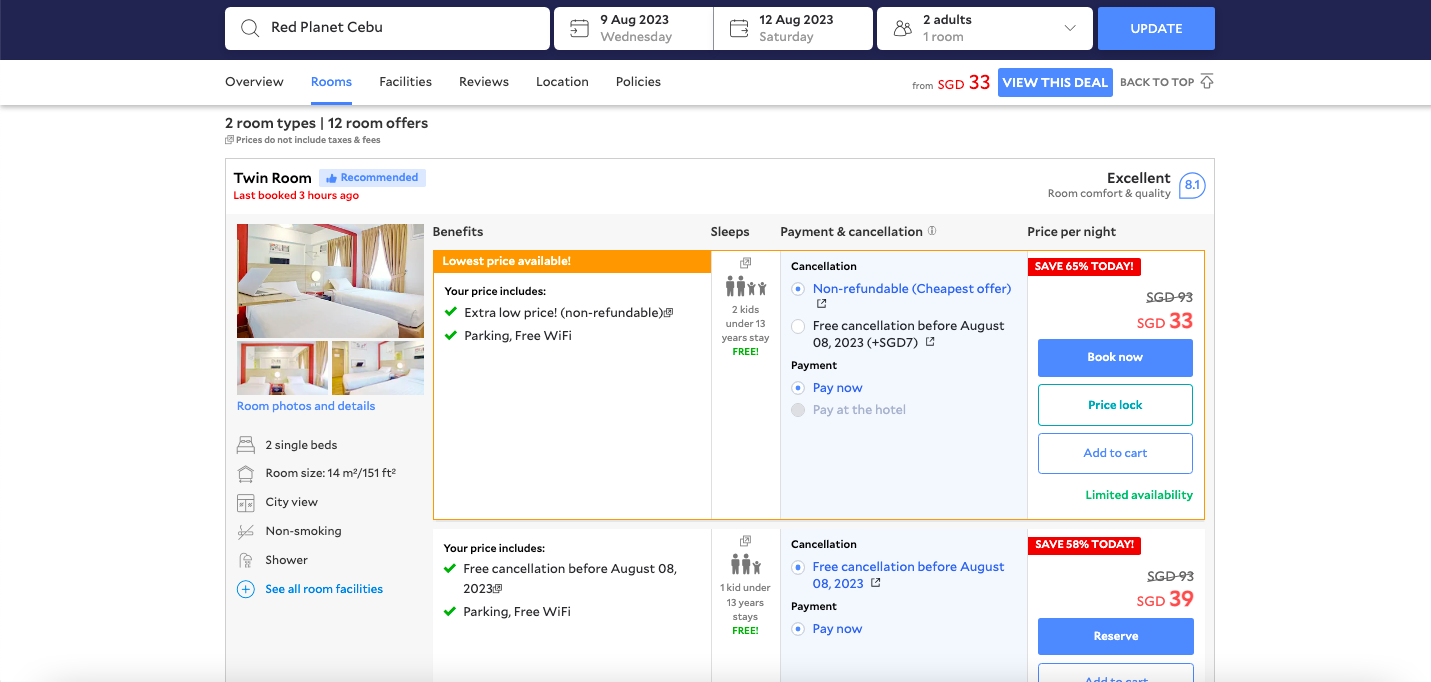
Task: Click the Limited availability text
Action: [x=1139, y=495]
